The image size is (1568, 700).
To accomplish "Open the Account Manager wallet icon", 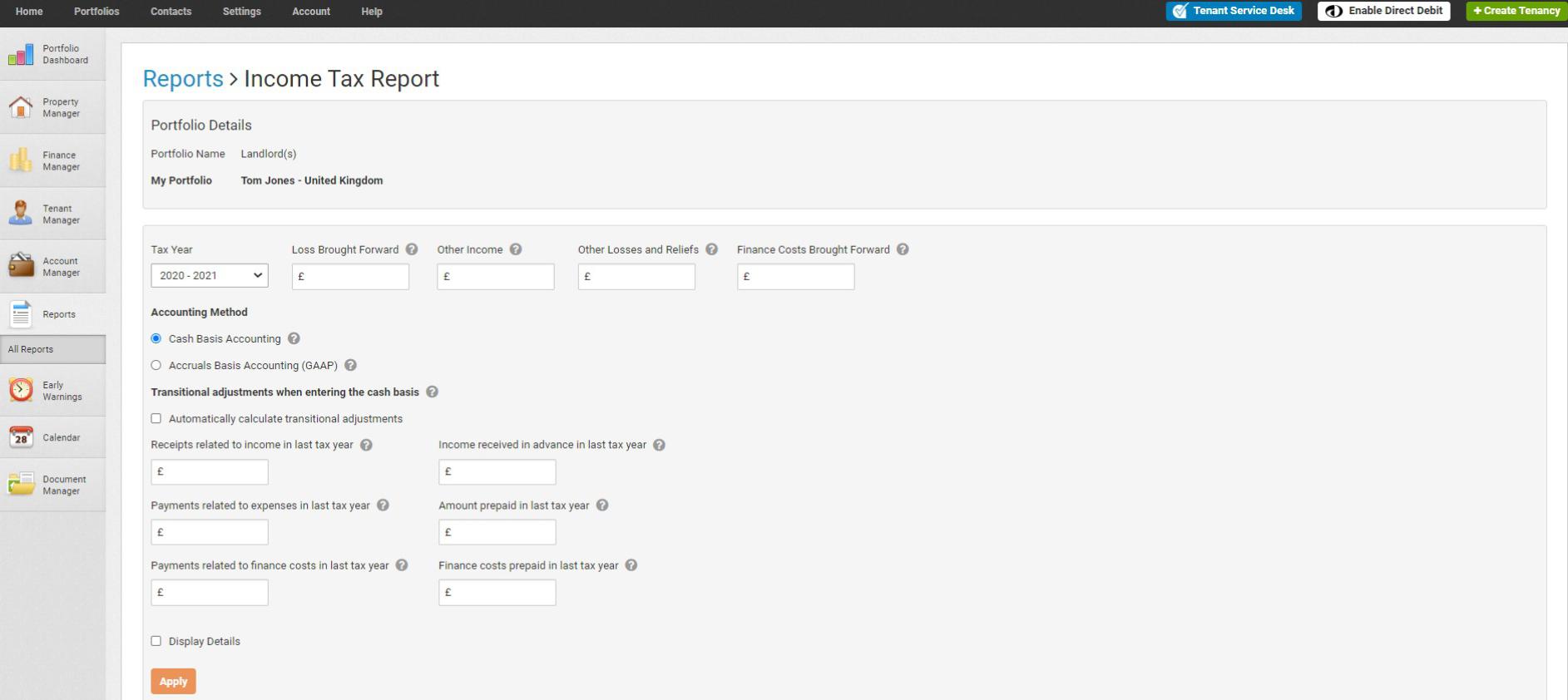I will 21,266.
